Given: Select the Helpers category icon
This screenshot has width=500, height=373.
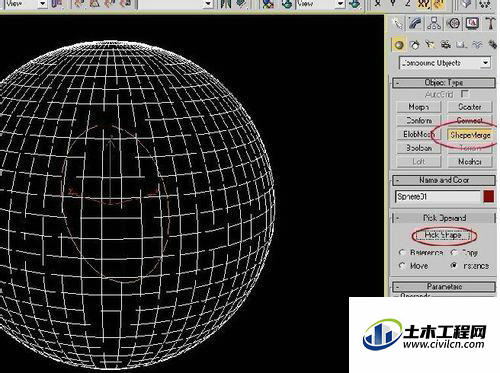Looking at the screenshot, I should (x=461, y=45).
